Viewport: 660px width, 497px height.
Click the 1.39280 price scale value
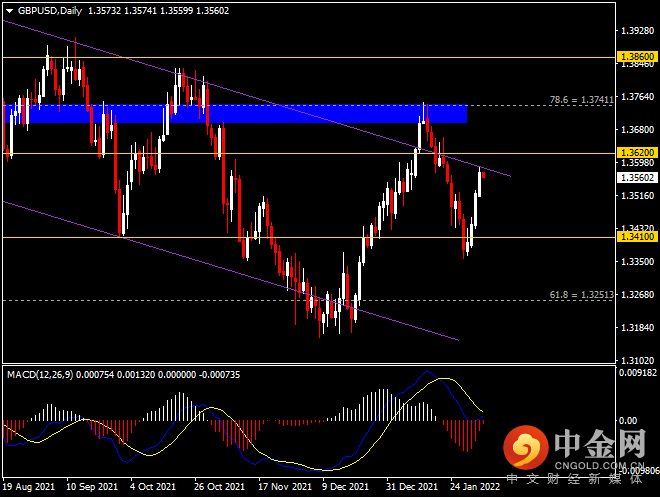point(638,31)
